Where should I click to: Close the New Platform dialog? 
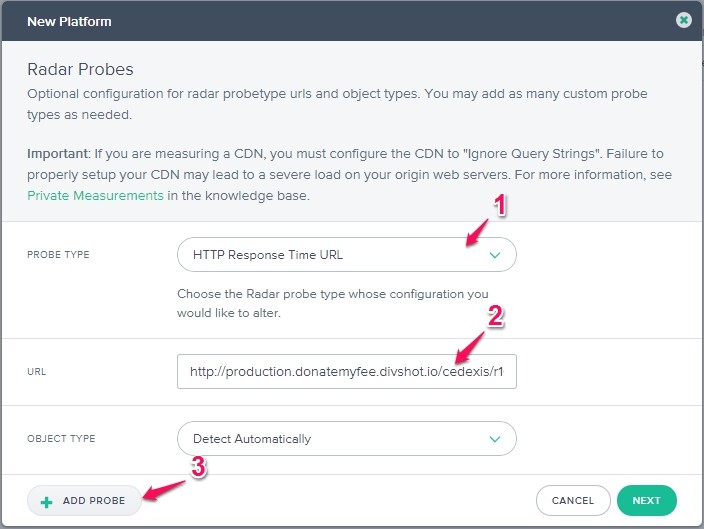coord(683,20)
